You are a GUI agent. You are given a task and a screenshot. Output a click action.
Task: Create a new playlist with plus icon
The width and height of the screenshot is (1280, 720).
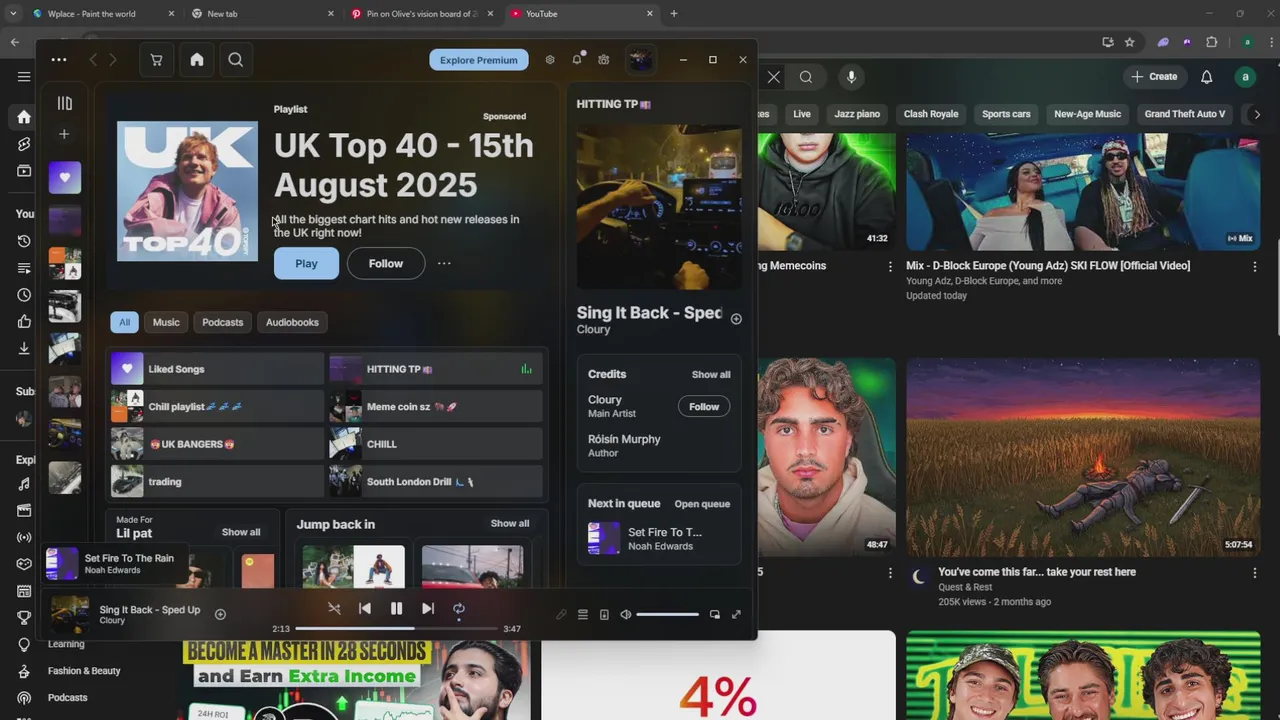pos(65,134)
